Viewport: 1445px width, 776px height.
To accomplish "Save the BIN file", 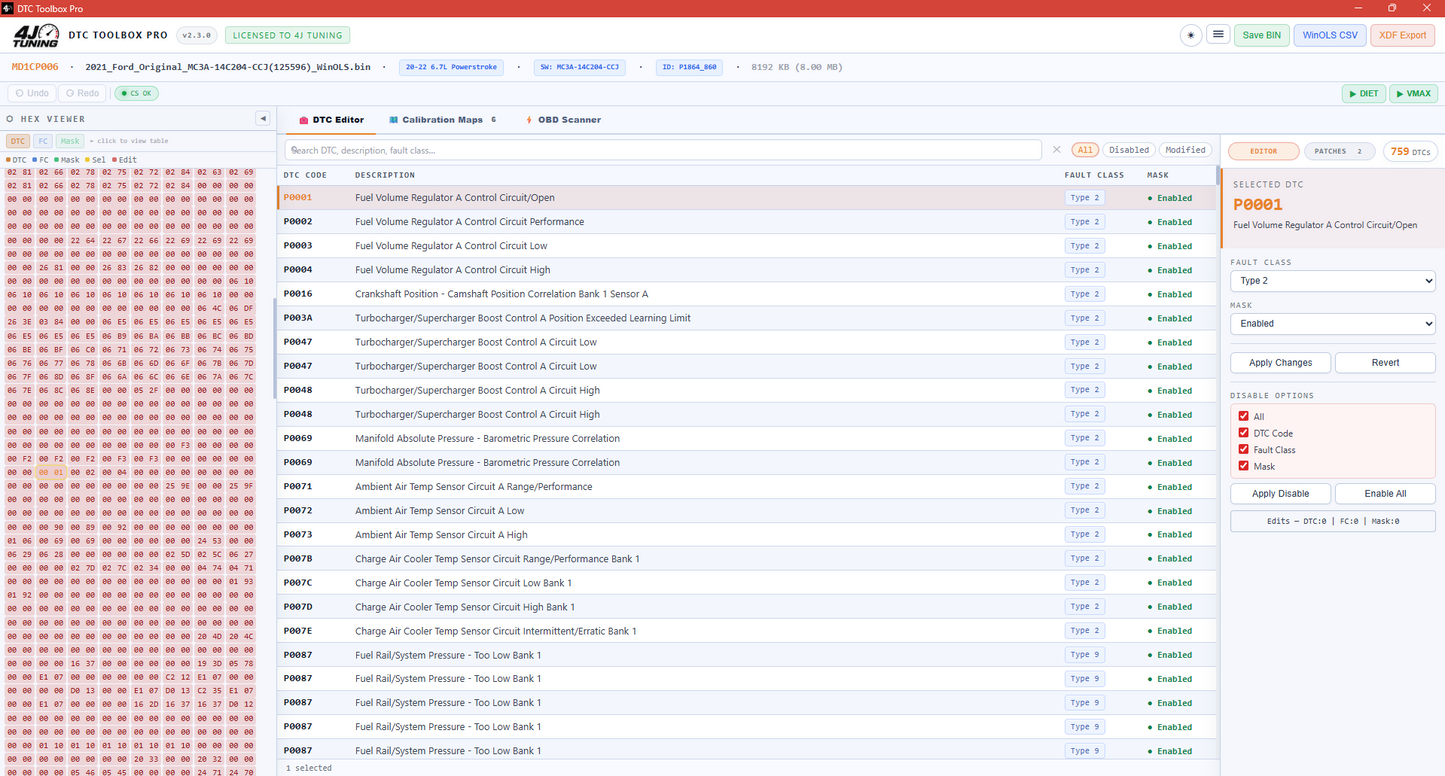I will pos(1262,35).
